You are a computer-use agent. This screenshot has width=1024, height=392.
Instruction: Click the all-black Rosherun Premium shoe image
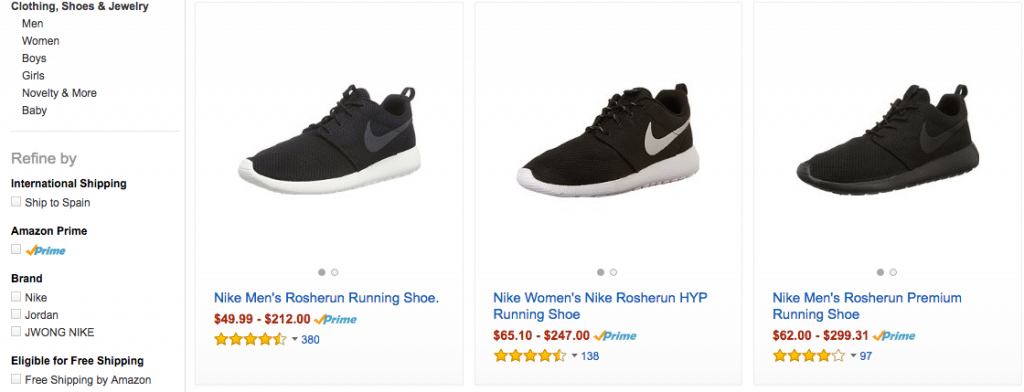[888, 137]
